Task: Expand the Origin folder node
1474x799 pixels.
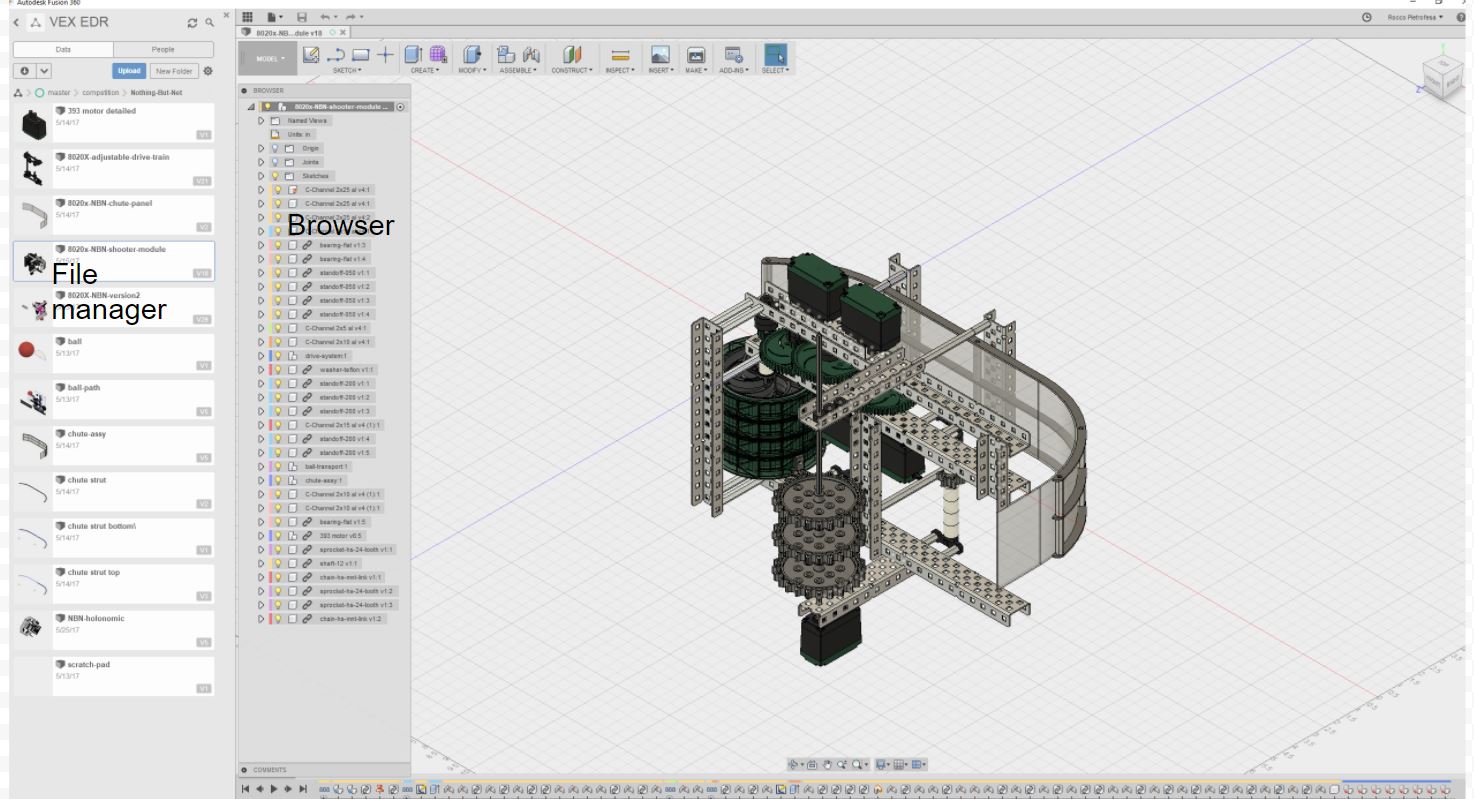Action: 262,148
